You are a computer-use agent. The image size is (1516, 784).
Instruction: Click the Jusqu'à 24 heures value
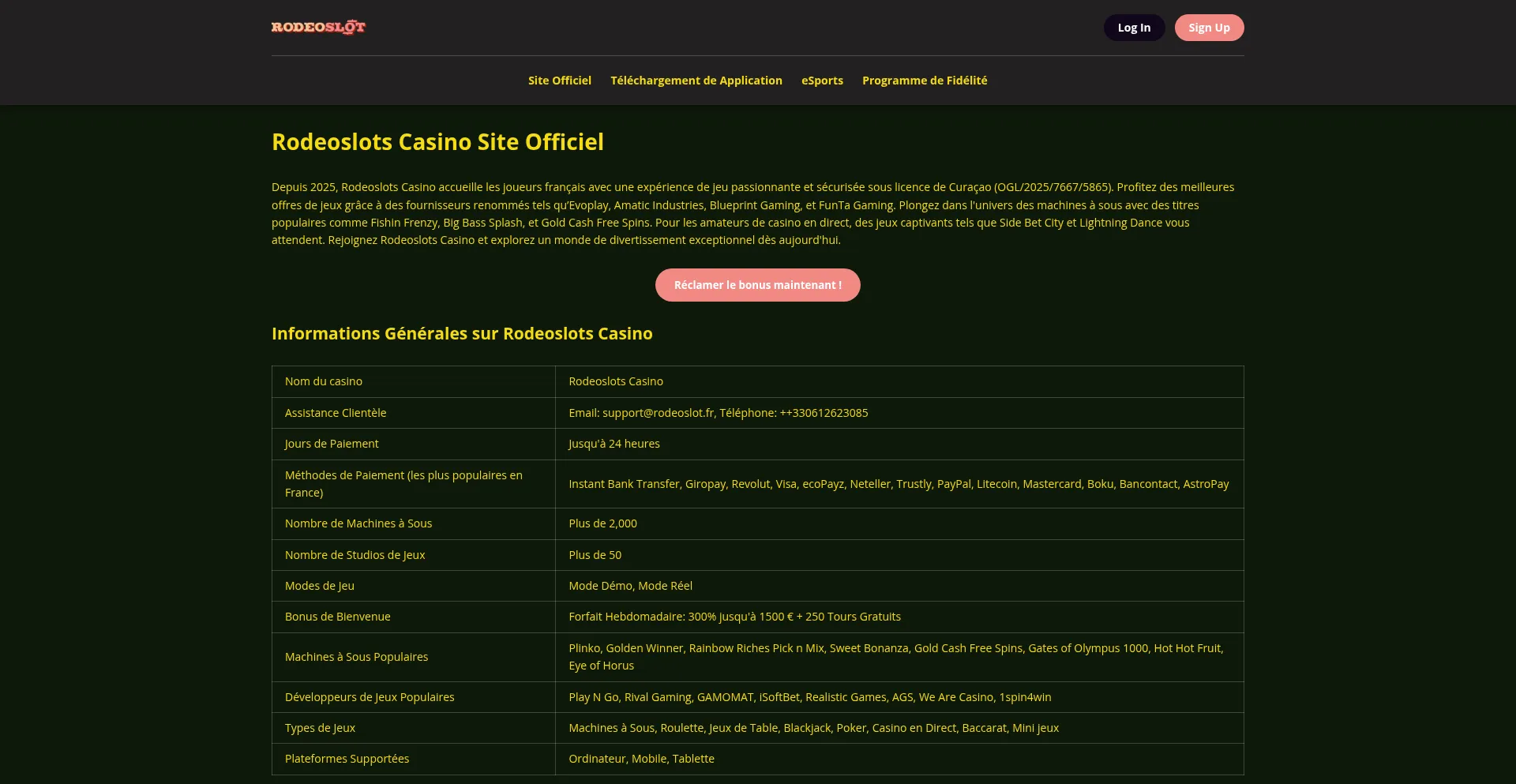click(899, 444)
